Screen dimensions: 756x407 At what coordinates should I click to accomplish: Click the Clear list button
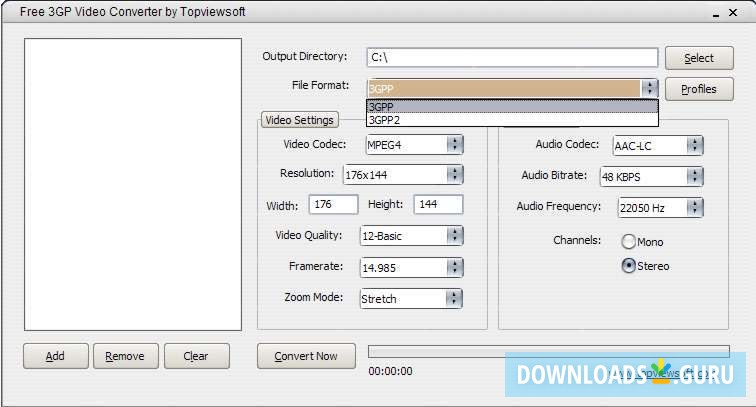tap(196, 356)
